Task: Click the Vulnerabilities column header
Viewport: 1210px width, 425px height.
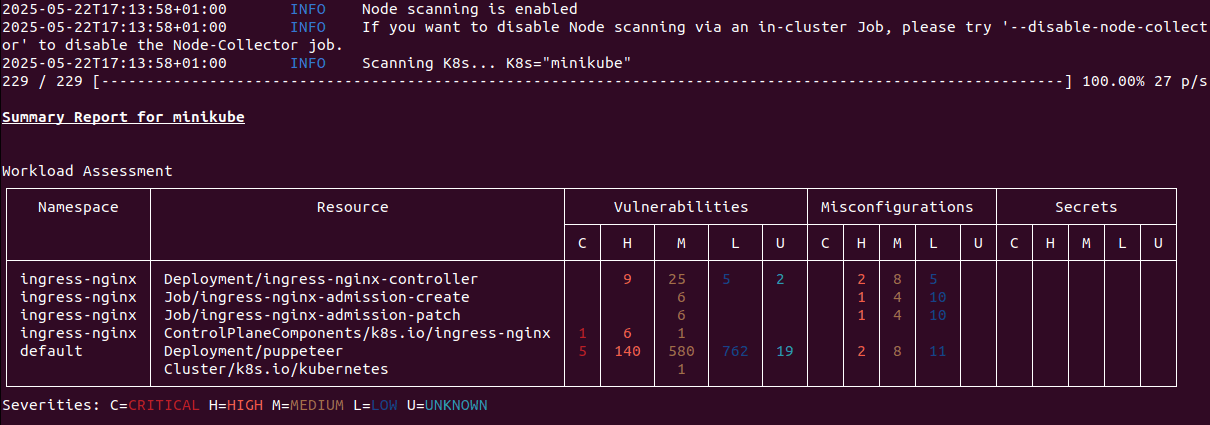Action: 681,207
